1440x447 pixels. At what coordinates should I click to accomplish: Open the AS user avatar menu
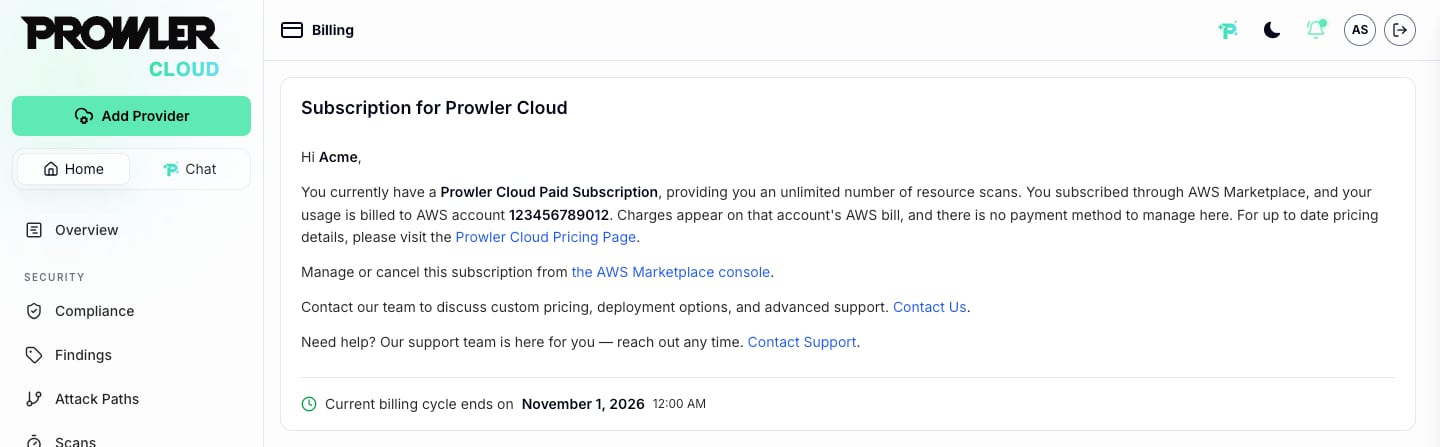(1360, 30)
